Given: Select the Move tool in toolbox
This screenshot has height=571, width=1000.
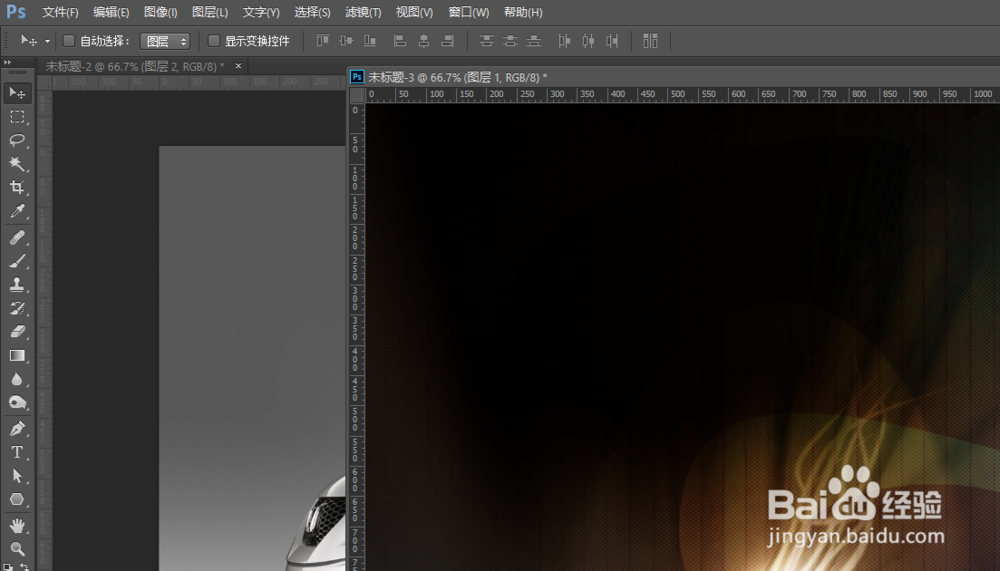Looking at the screenshot, I should (17, 94).
